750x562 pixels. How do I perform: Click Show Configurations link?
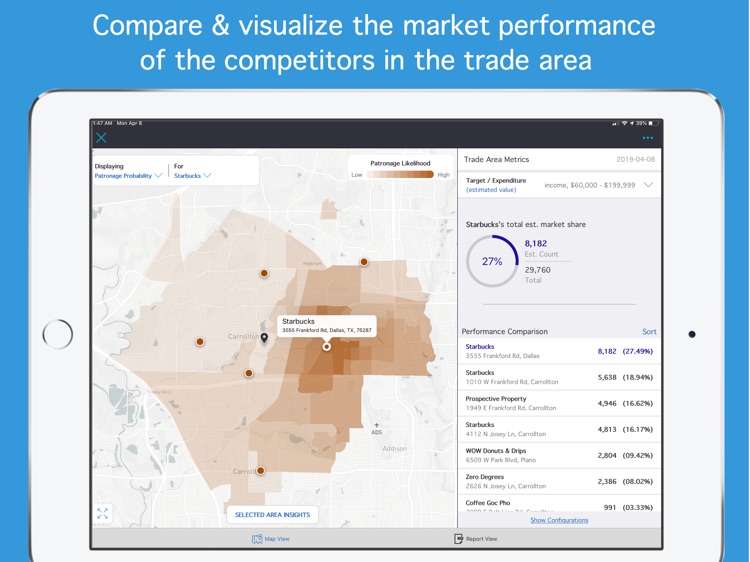[x=559, y=520]
